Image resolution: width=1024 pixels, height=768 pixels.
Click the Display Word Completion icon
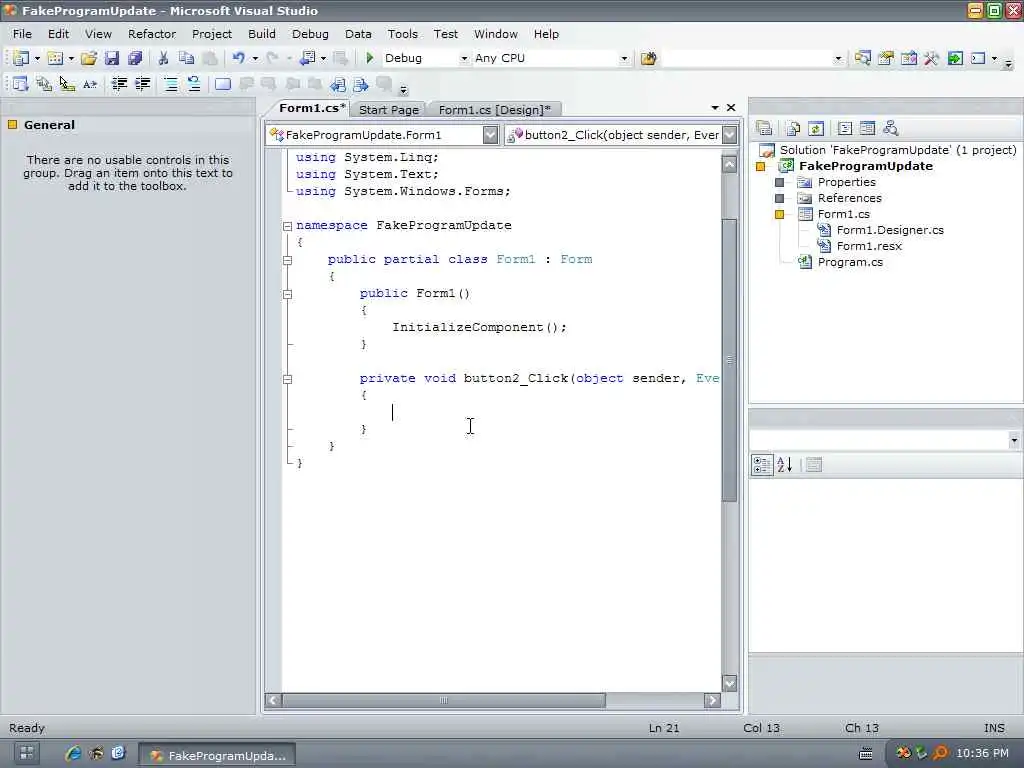point(90,84)
